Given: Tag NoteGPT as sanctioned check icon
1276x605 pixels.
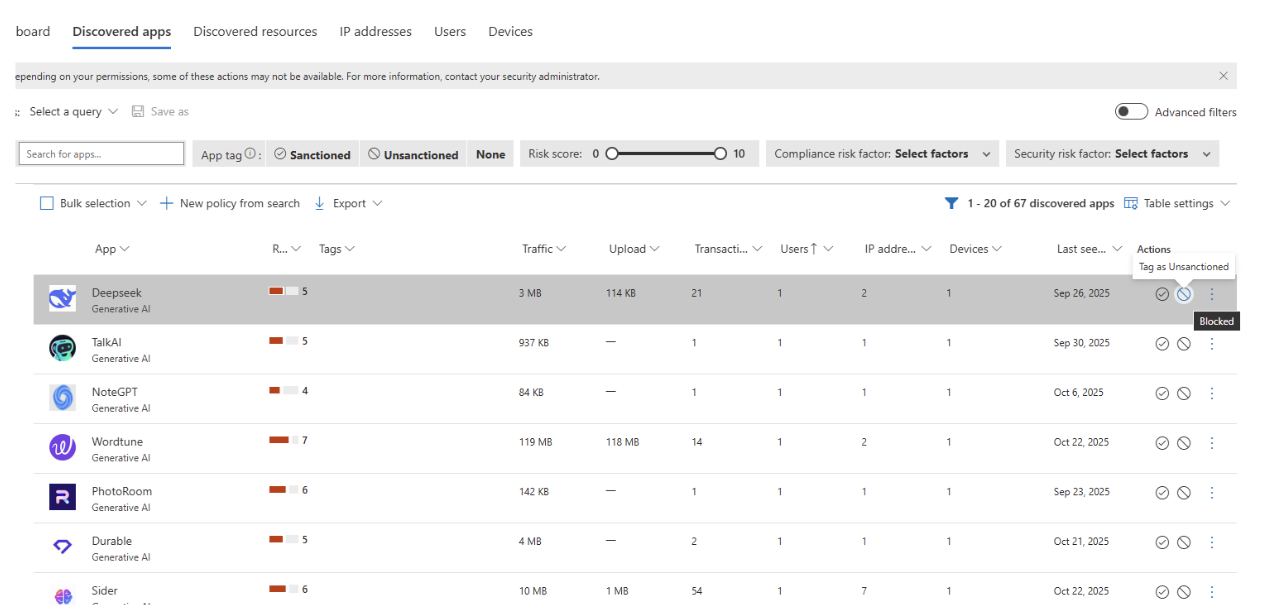Looking at the screenshot, I should click(1161, 393).
